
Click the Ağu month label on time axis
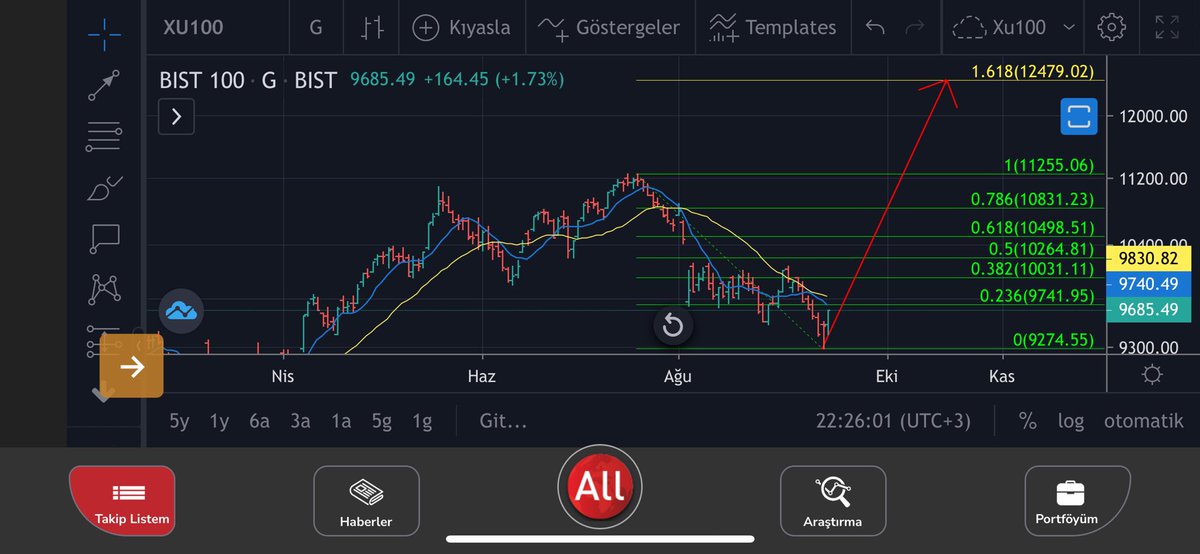[678, 376]
